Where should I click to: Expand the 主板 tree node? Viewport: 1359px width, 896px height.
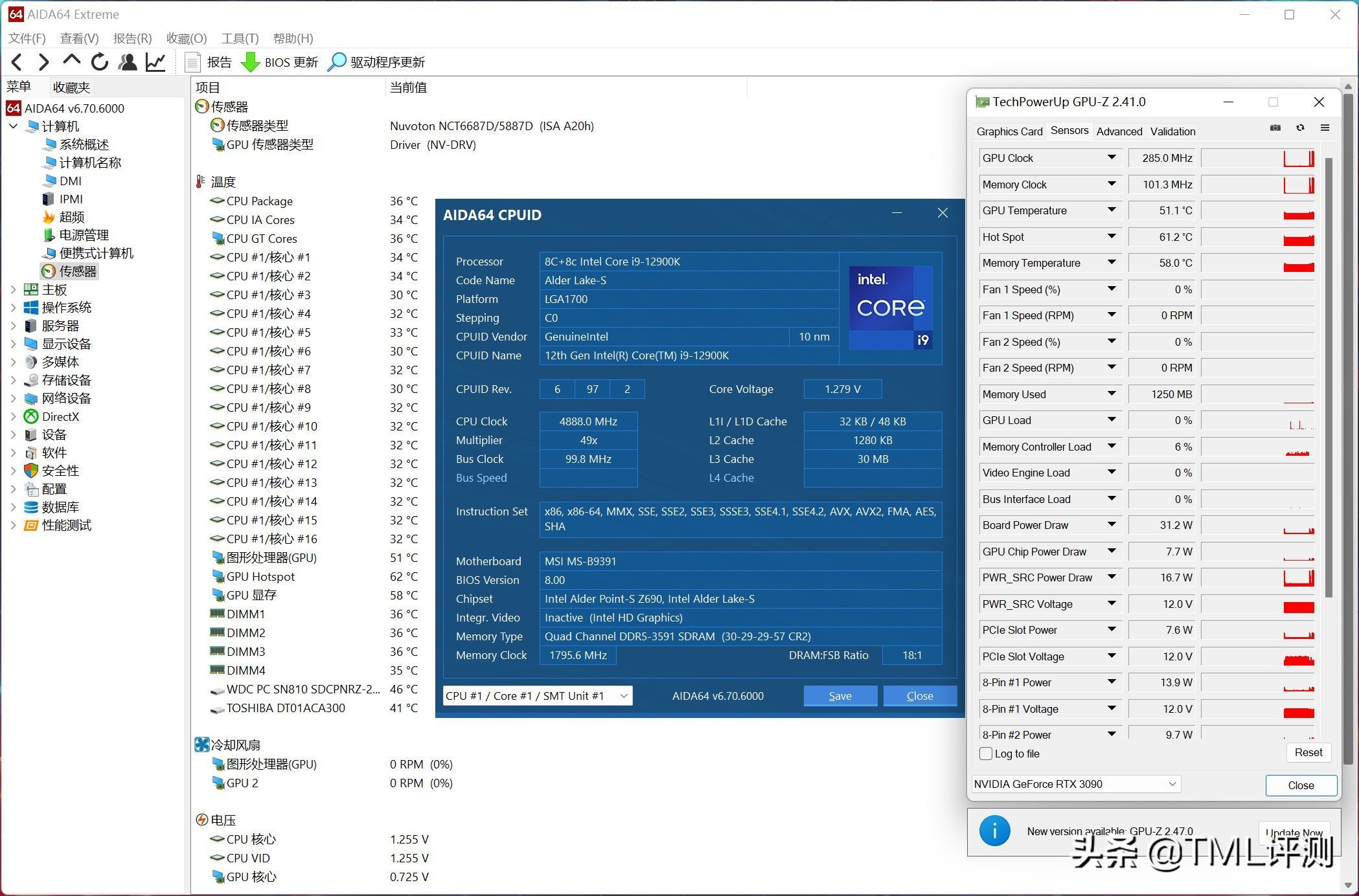14,289
